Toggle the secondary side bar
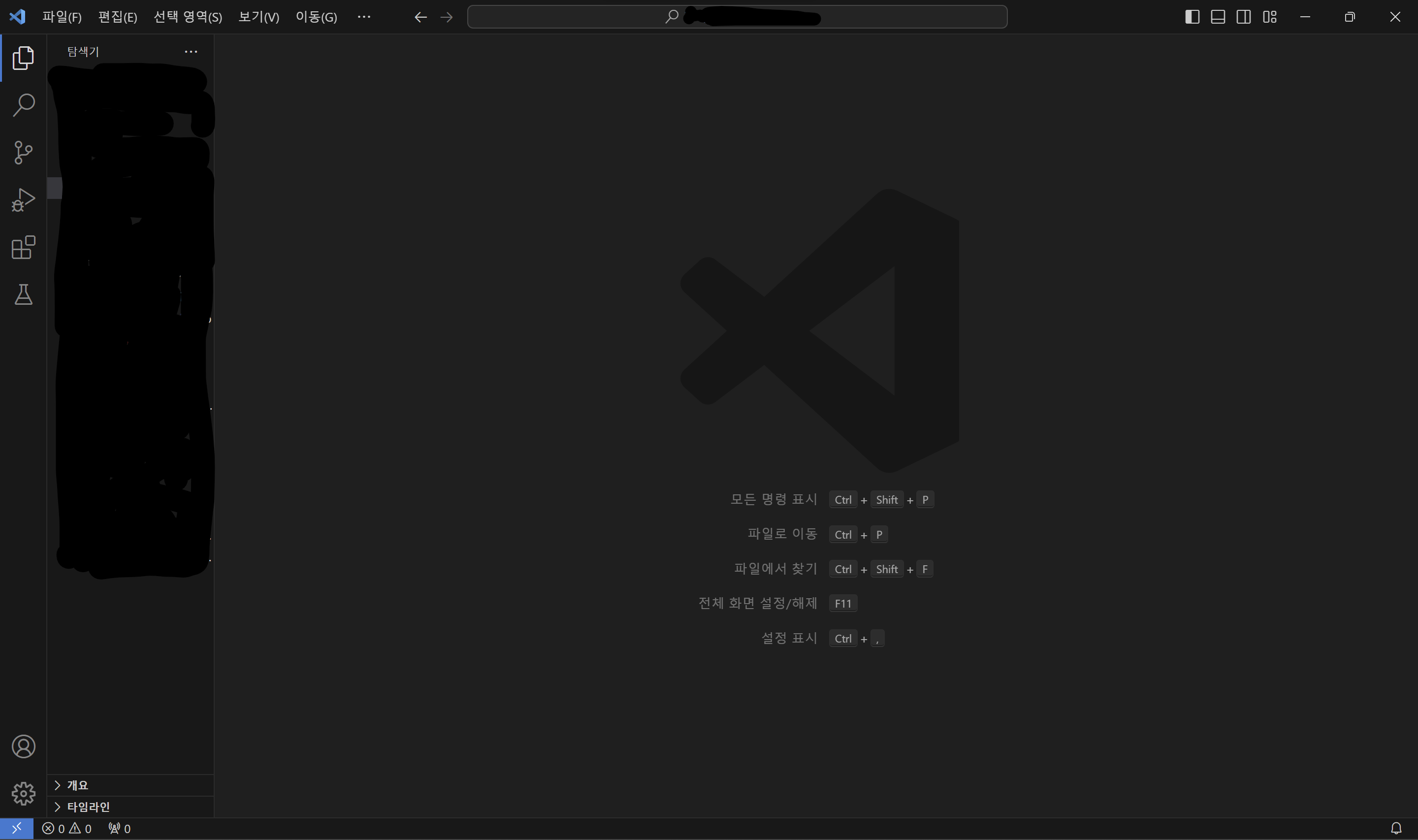Viewport: 1418px width, 840px height. click(x=1244, y=17)
